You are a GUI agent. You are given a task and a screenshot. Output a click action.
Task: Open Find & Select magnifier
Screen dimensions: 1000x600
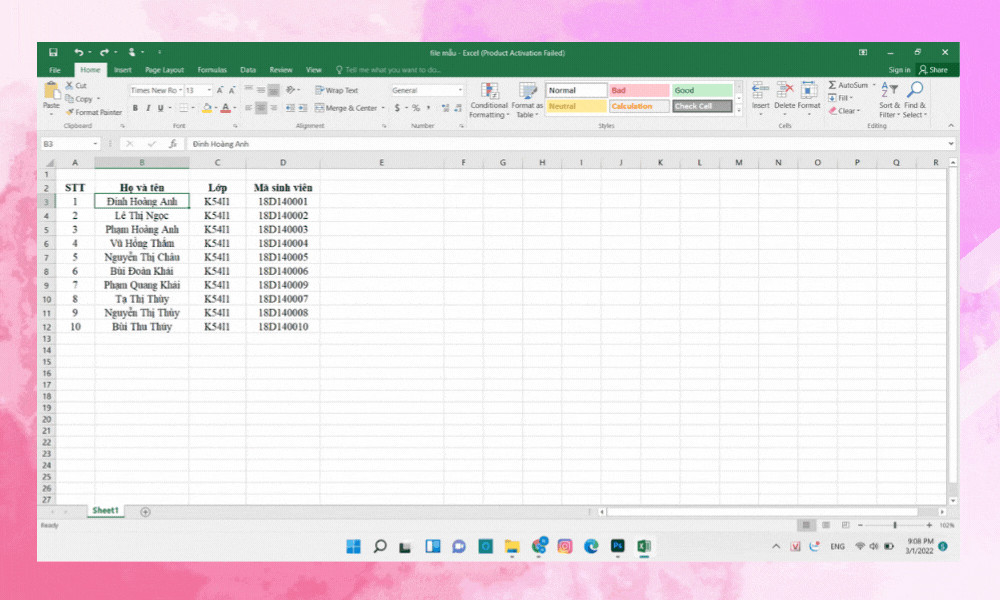pos(915,92)
